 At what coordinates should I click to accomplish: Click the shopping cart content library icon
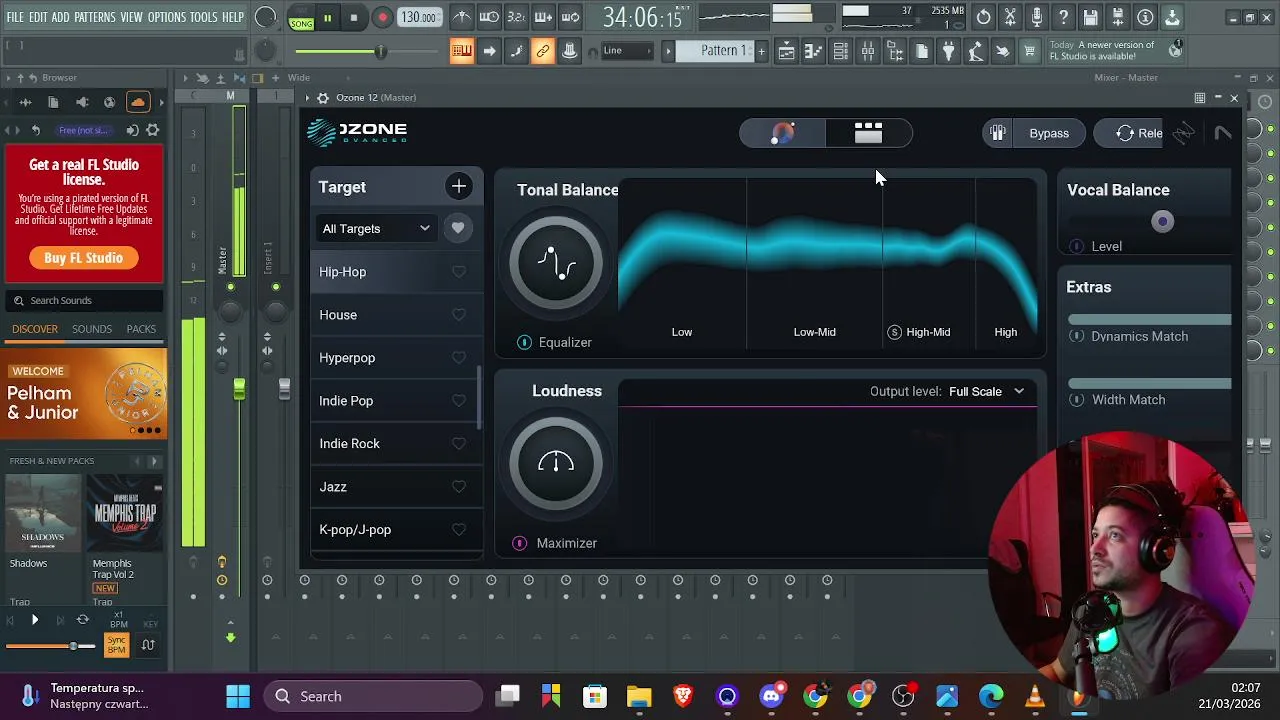pos(1029,51)
